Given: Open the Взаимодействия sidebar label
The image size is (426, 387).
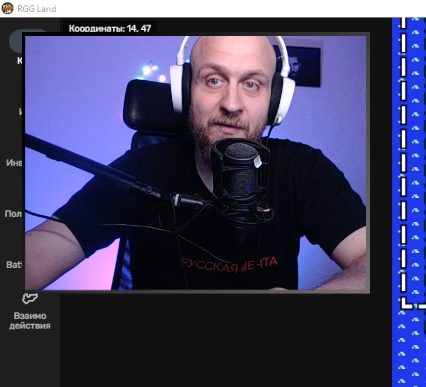Looking at the screenshot, I should (30, 321).
